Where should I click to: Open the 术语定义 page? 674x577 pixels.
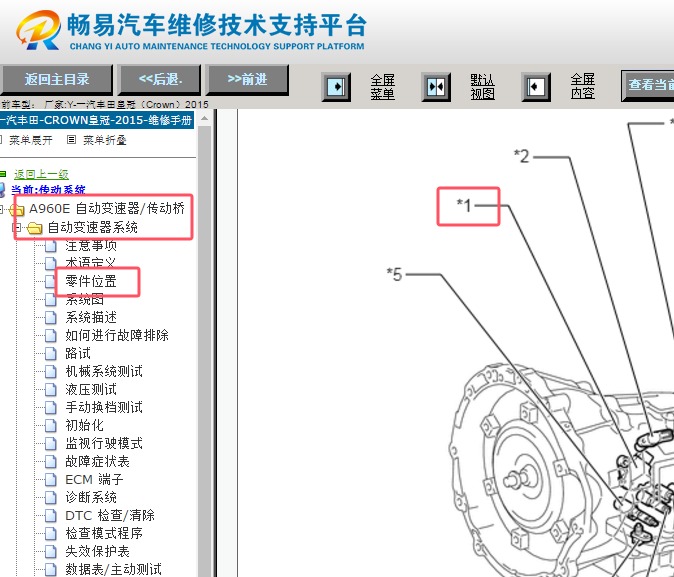[x=91, y=263]
